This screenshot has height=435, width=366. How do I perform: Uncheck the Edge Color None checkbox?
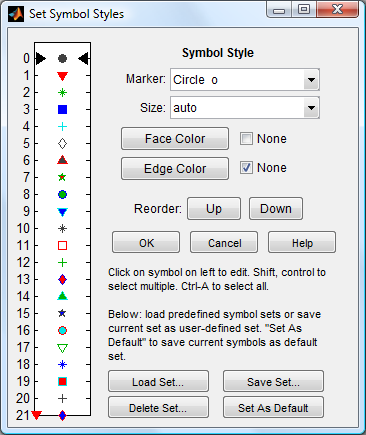coord(246,168)
